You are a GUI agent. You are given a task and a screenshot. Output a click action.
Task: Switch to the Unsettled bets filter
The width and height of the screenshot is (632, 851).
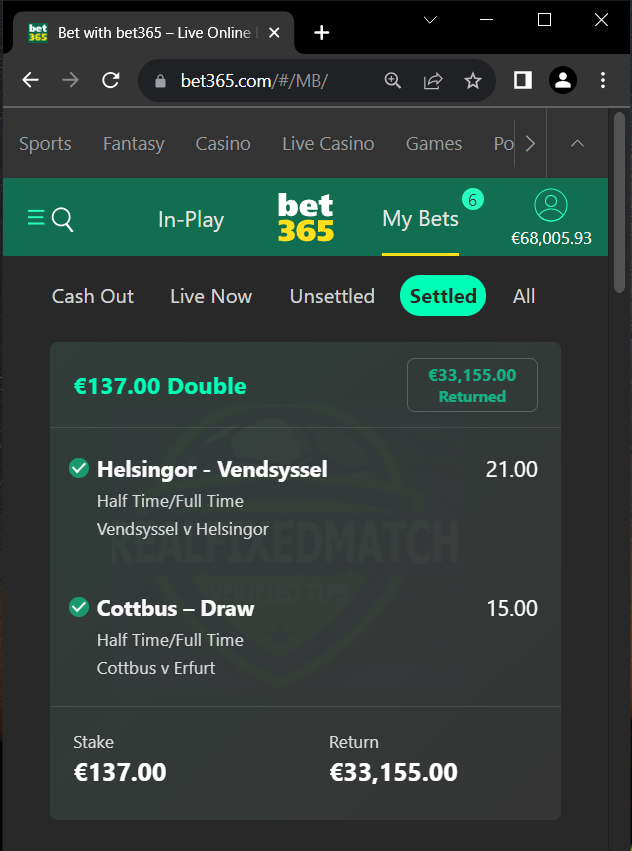click(x=332, y=296)
